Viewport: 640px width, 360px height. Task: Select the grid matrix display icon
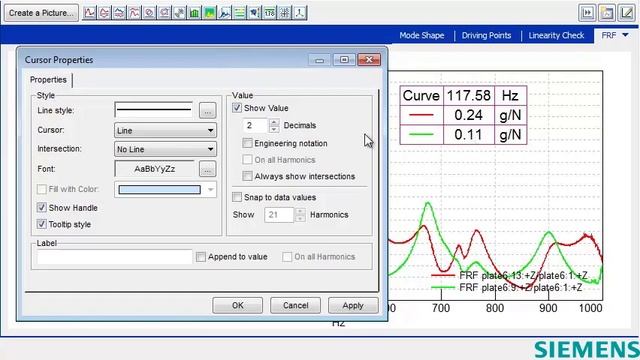285,13
